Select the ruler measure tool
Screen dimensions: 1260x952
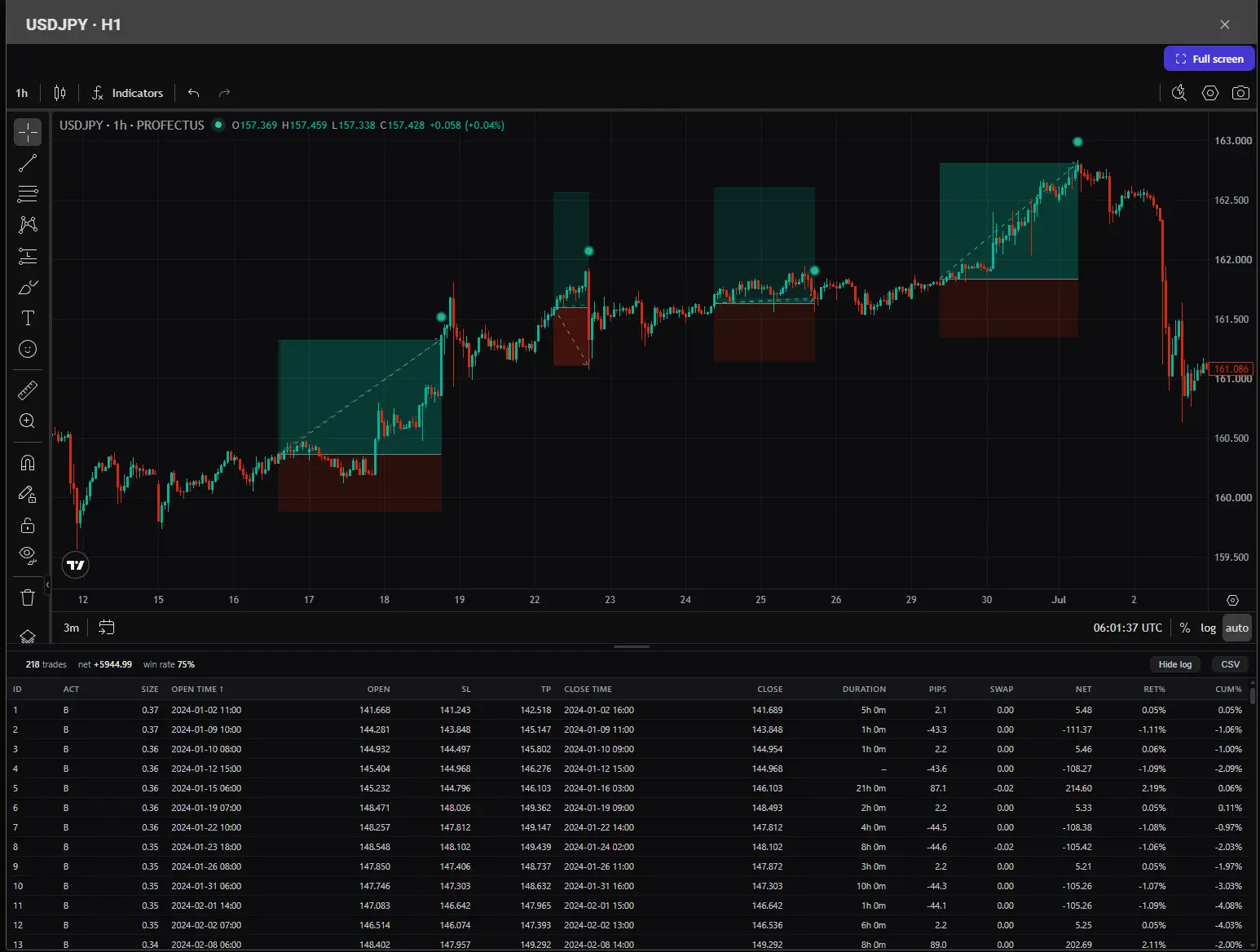28,390
